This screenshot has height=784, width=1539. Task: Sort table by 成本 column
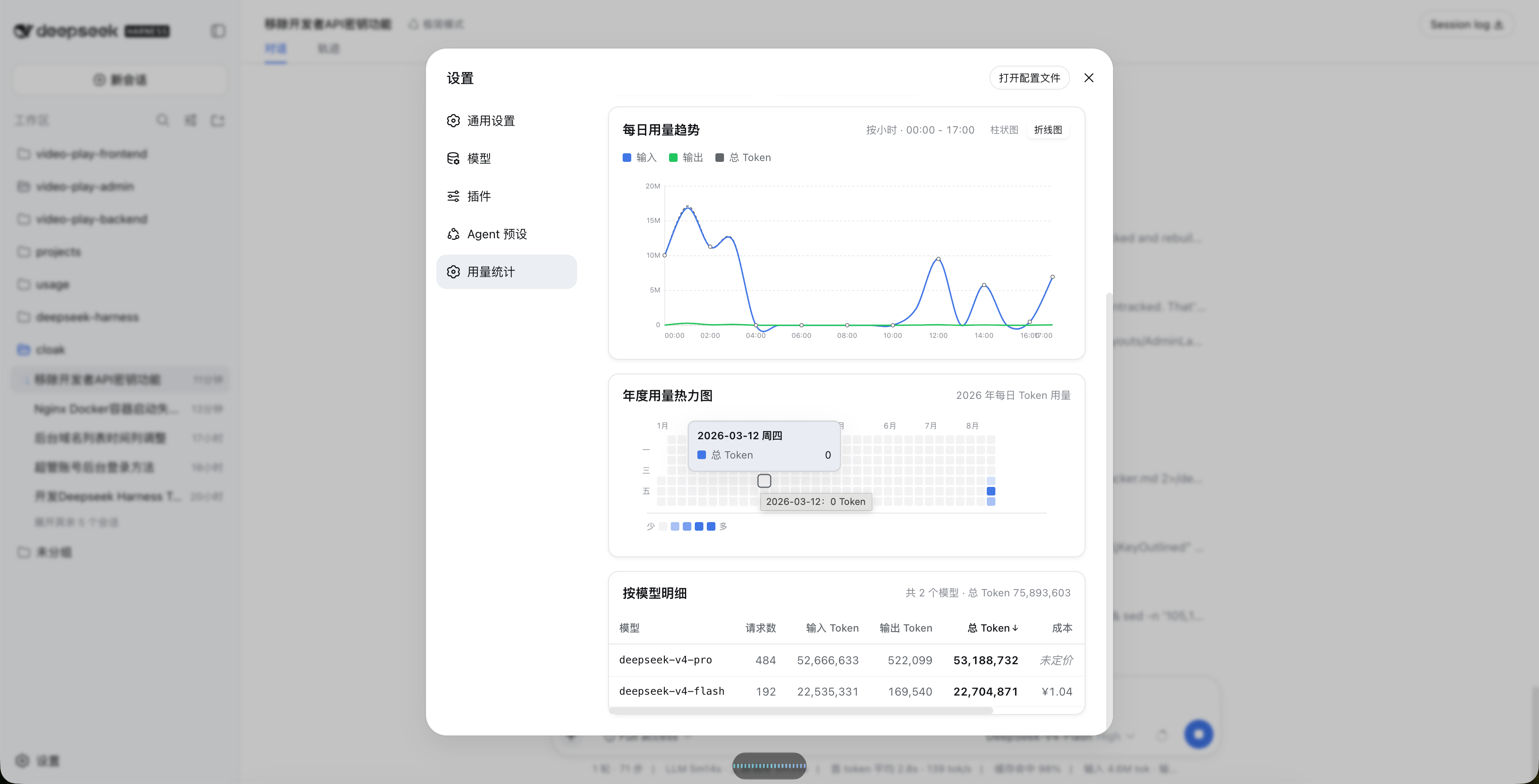pos(1061,628)
